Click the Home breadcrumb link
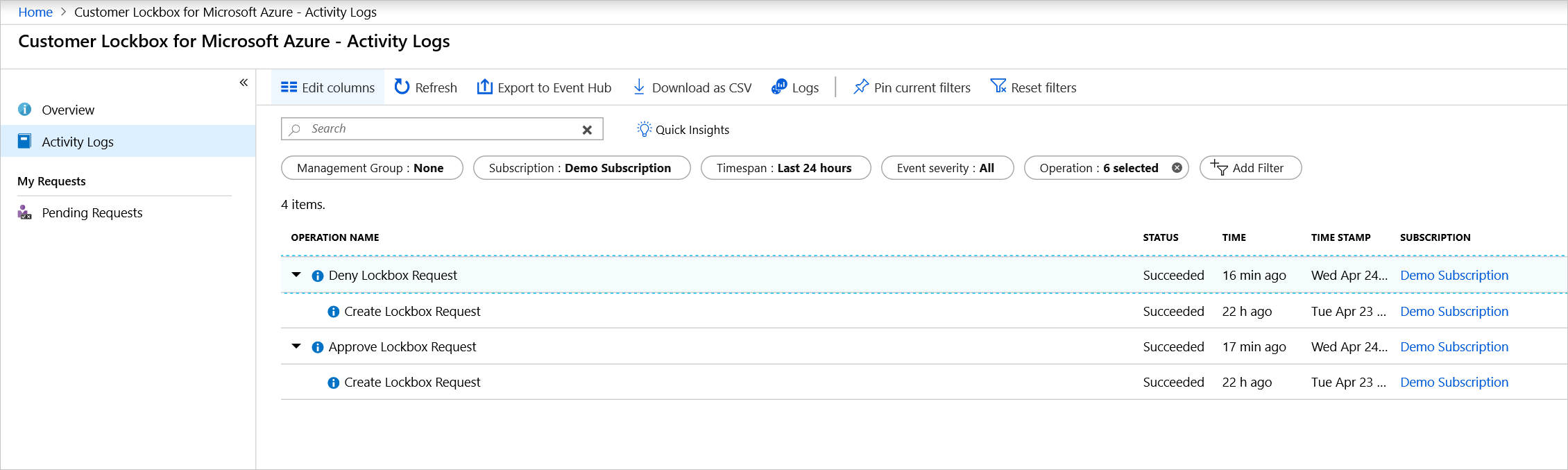The image size is (1568, 470). coord(35,12)
